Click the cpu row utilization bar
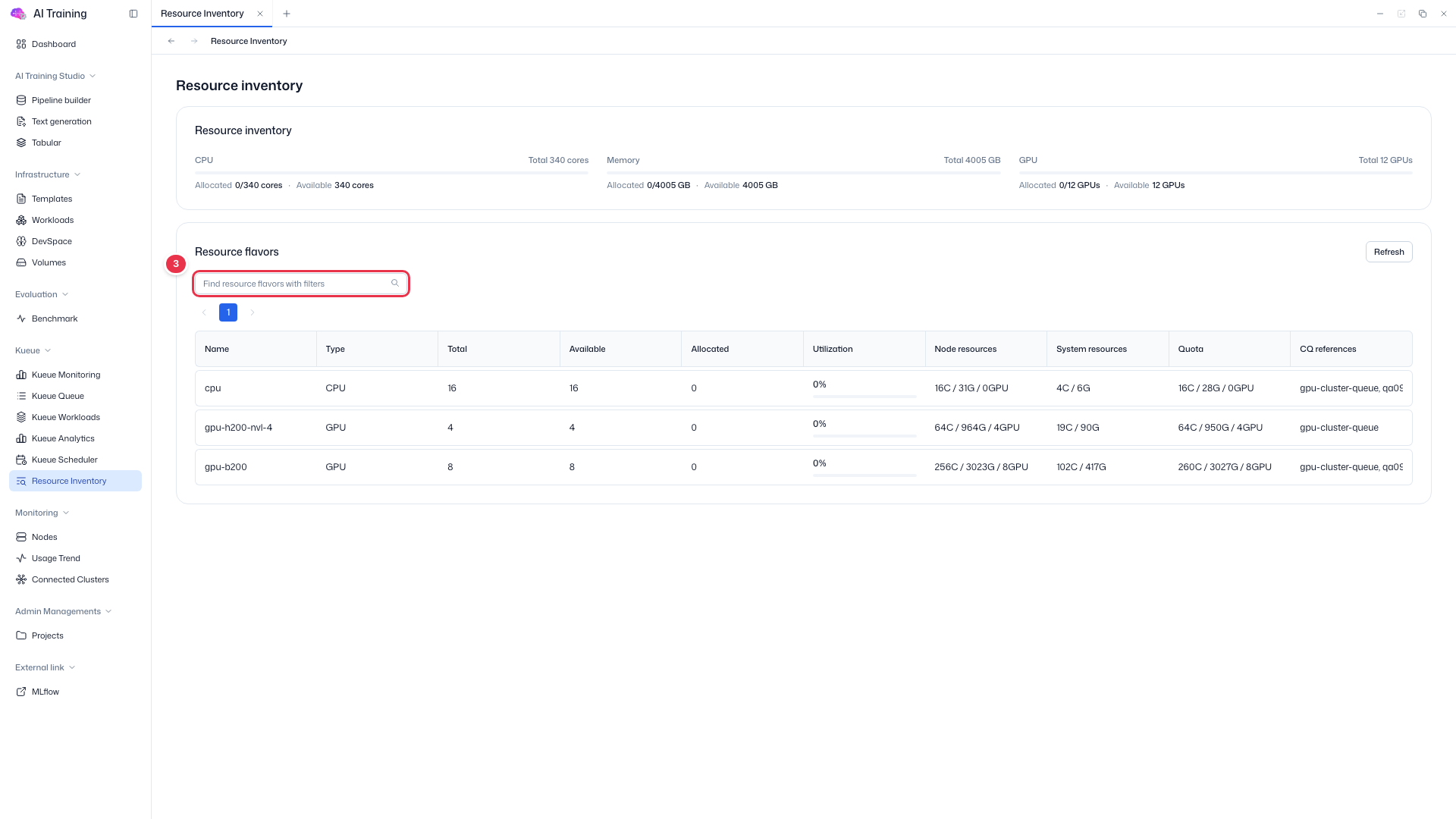 coord(864,397)
